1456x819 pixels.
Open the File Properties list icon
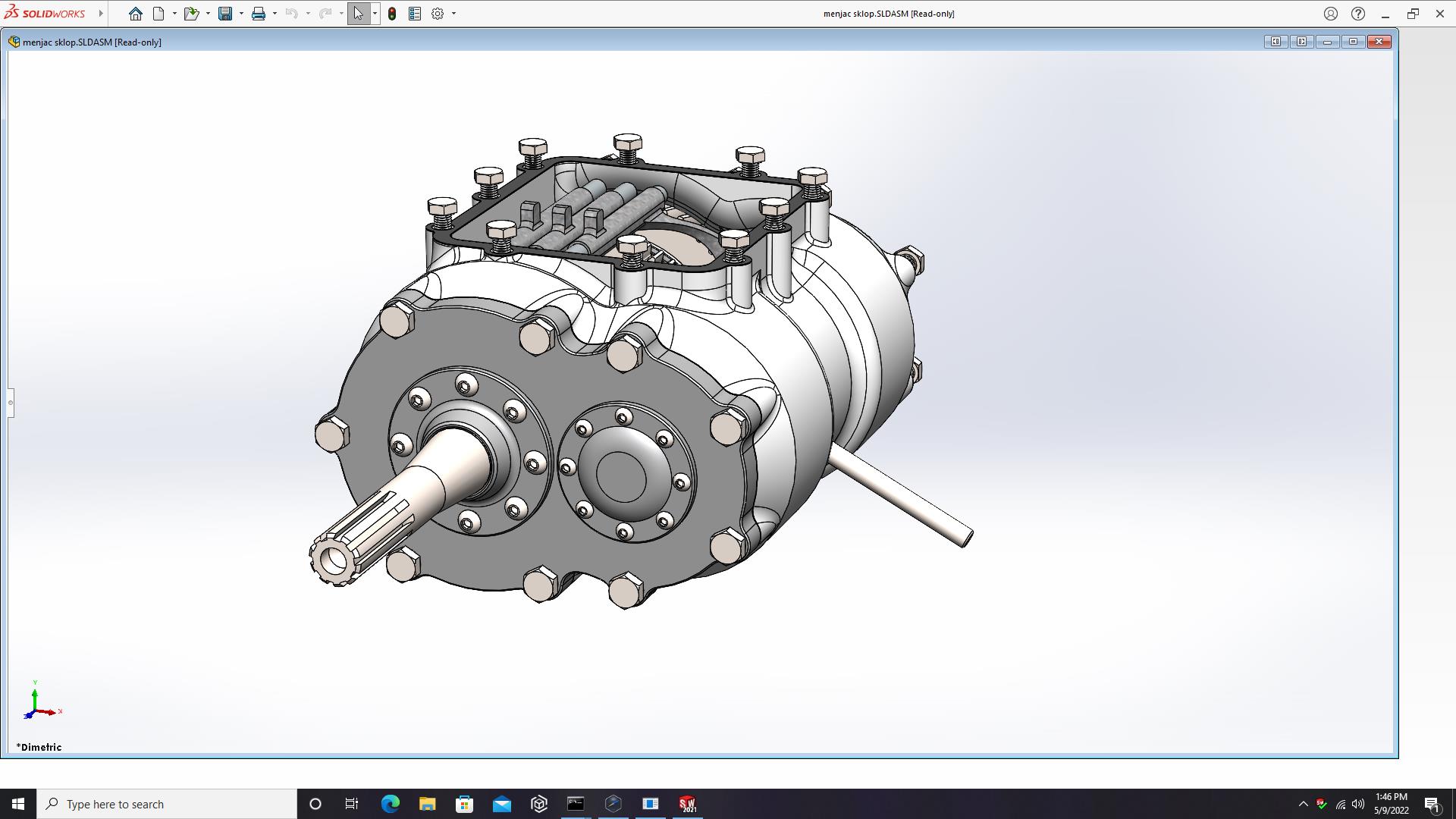(x=415, y=14)
